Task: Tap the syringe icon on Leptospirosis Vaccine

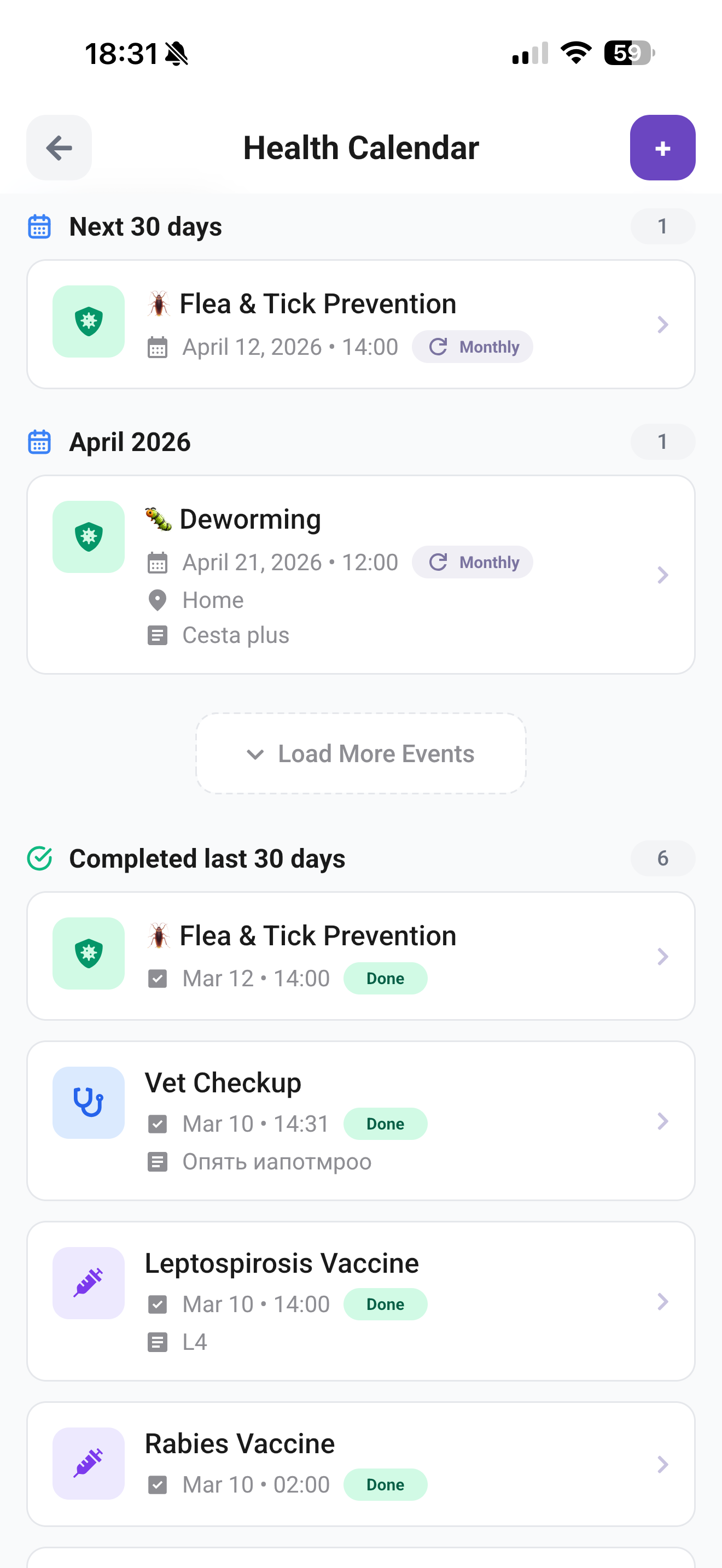Action: (88, 1283)
